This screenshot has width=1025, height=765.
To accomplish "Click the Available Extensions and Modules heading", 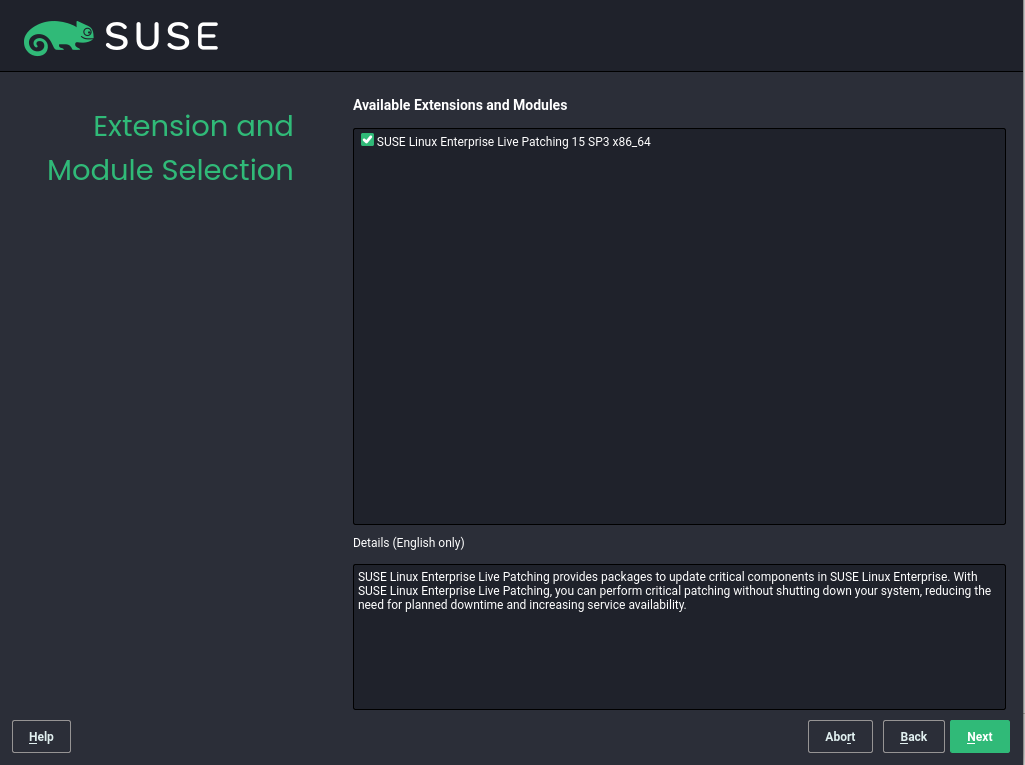I will (x=460, y=105).
